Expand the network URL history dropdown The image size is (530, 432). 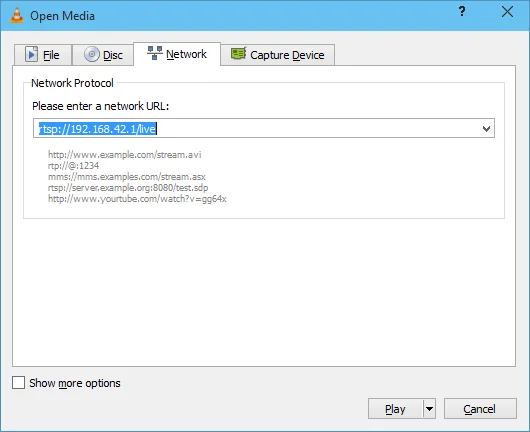coord(486,128)
